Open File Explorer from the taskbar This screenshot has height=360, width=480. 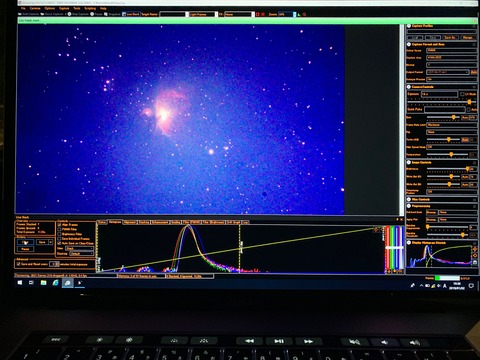point(43,283)
